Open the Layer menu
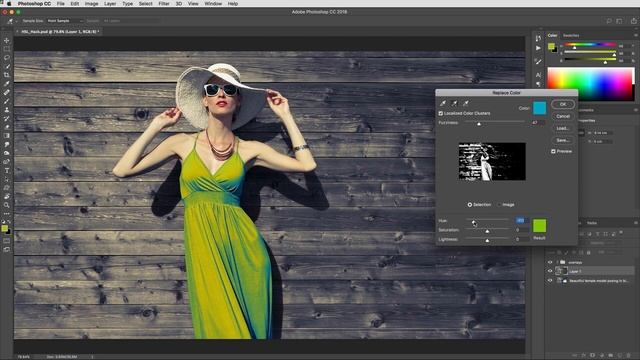Viewport: 640px width, 360px height. 110,4
